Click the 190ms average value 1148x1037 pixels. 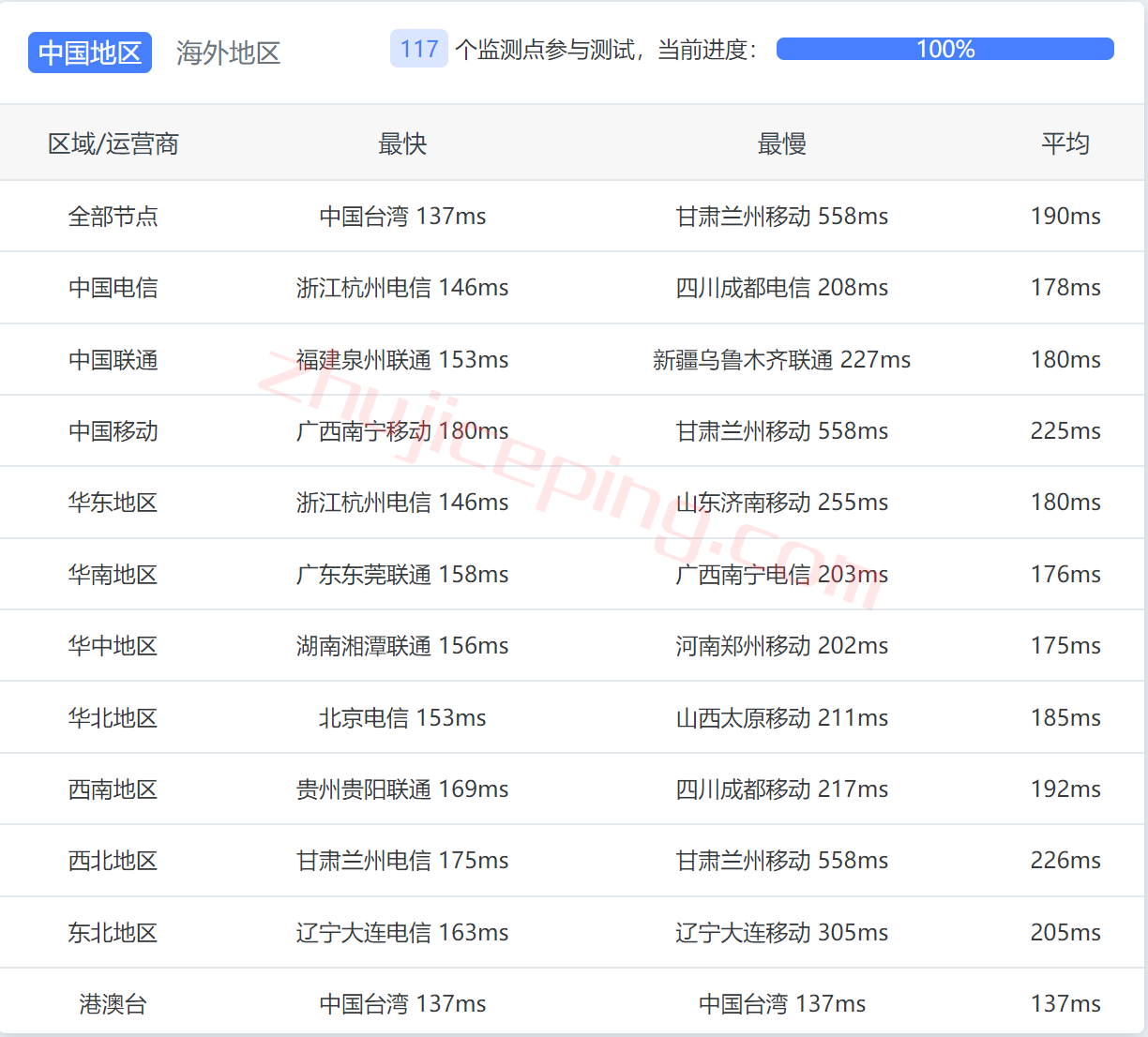(x=1065, y=216)
